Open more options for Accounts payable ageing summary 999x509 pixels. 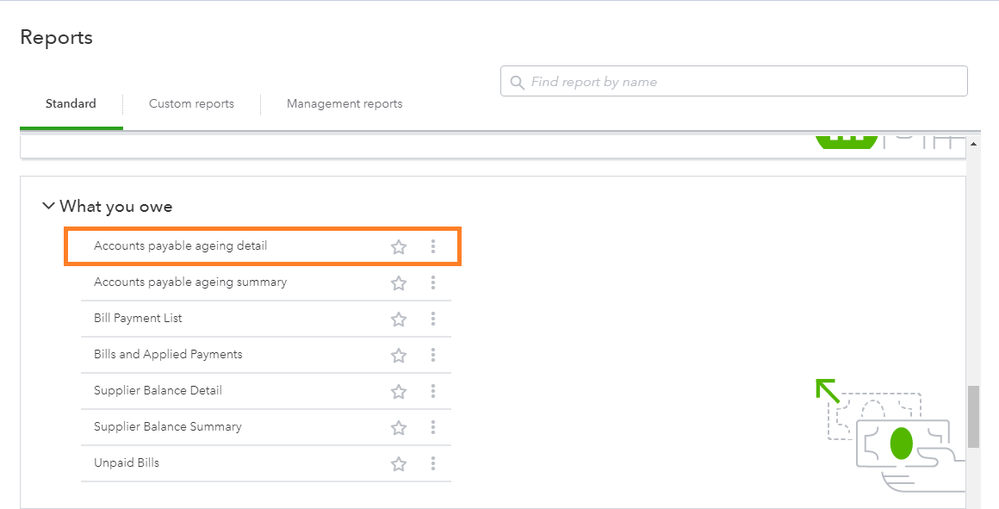(x=433, y=282)
